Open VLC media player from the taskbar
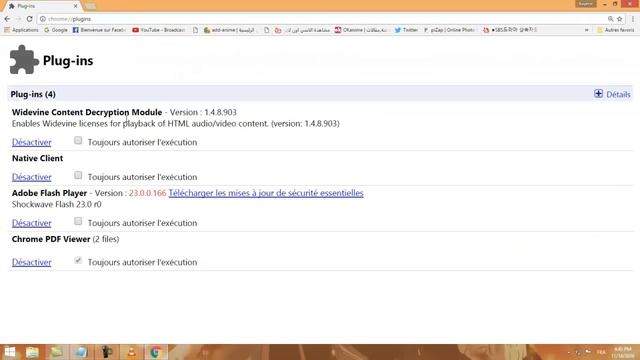The height and width of the screenshot is (360, 640). [x=131, y=352]
